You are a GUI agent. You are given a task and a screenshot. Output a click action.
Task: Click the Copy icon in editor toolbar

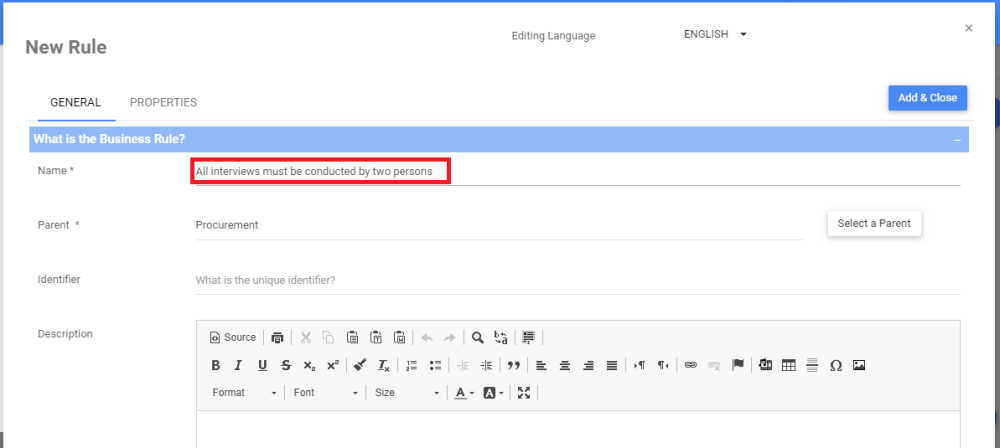click(328, 338)
